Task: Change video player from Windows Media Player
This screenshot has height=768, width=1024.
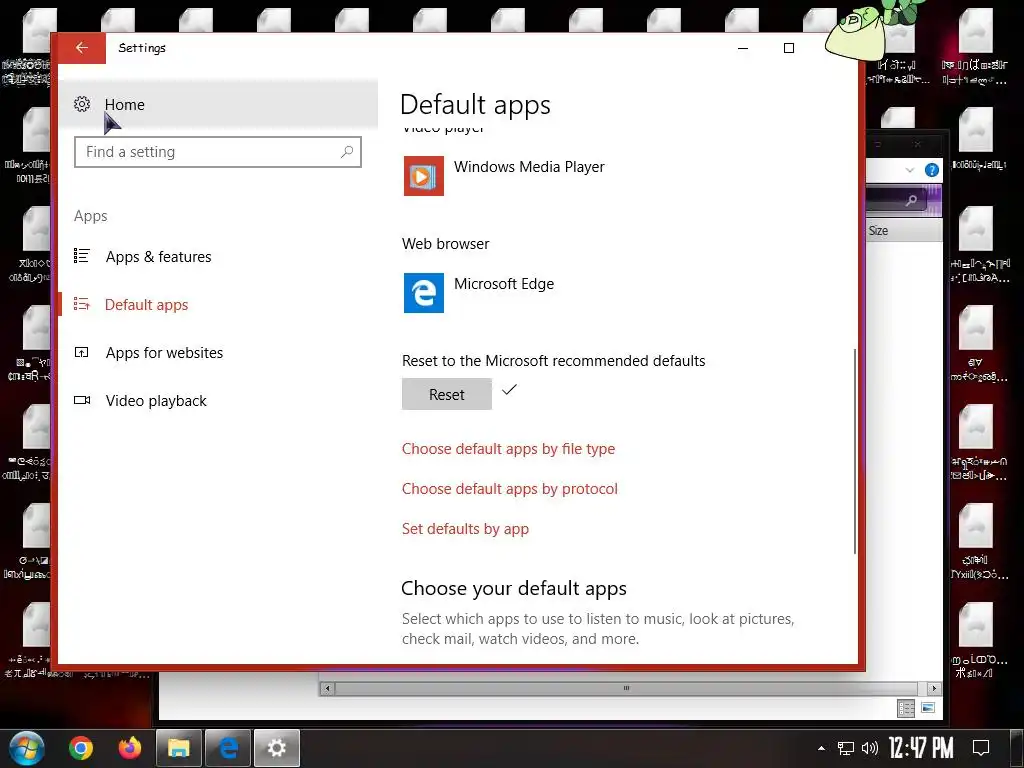Action: tap(529, 167)
